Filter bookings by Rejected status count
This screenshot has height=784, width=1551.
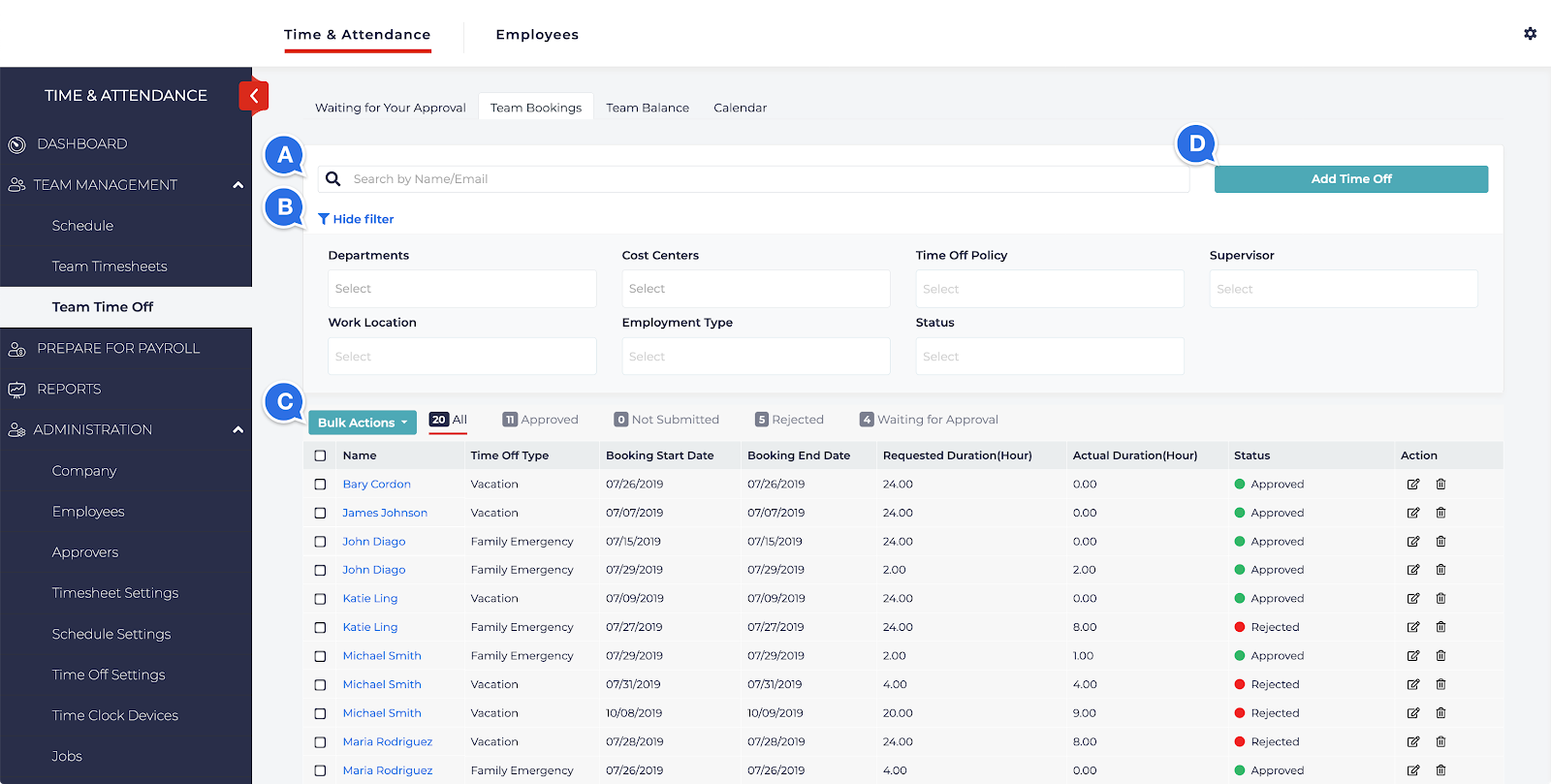click(789, 420)
